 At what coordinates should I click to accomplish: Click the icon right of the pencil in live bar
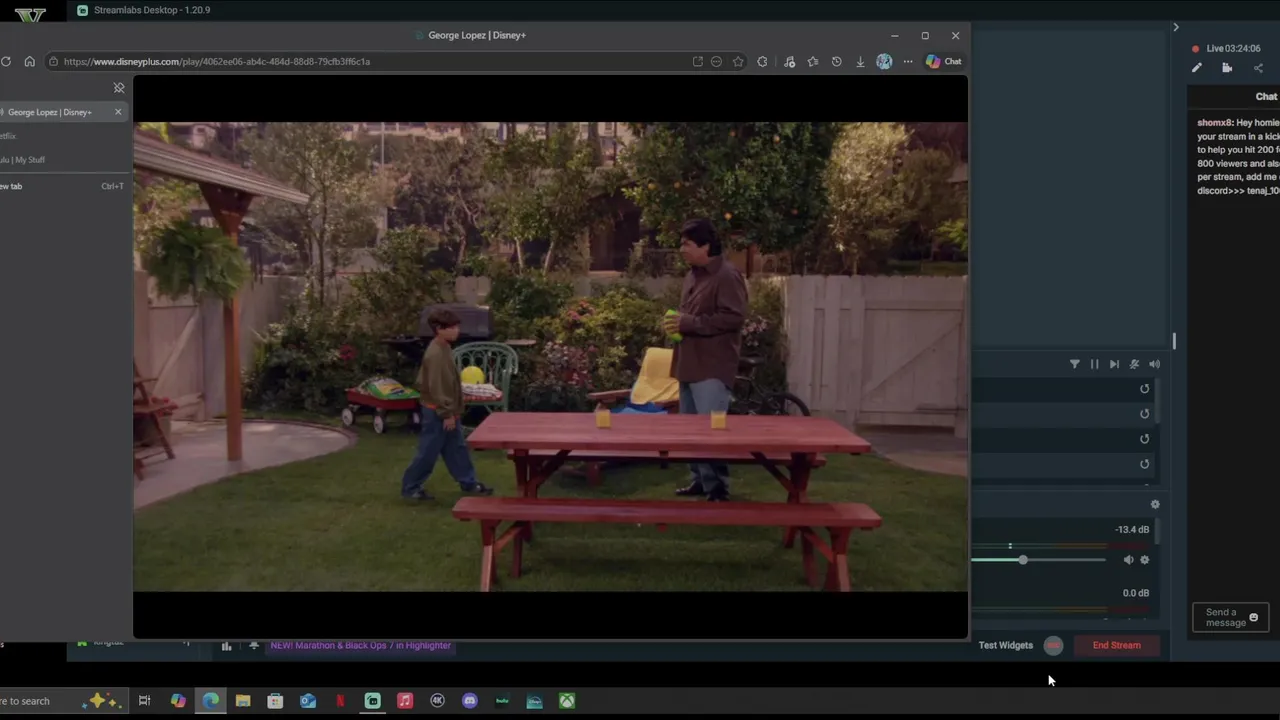point(1227,68)
